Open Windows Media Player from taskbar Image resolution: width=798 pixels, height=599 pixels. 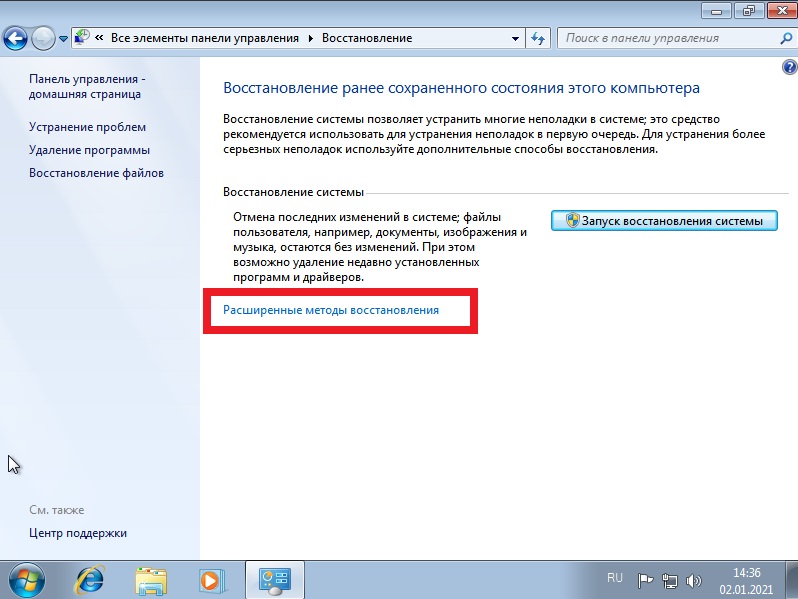point(211,580)
